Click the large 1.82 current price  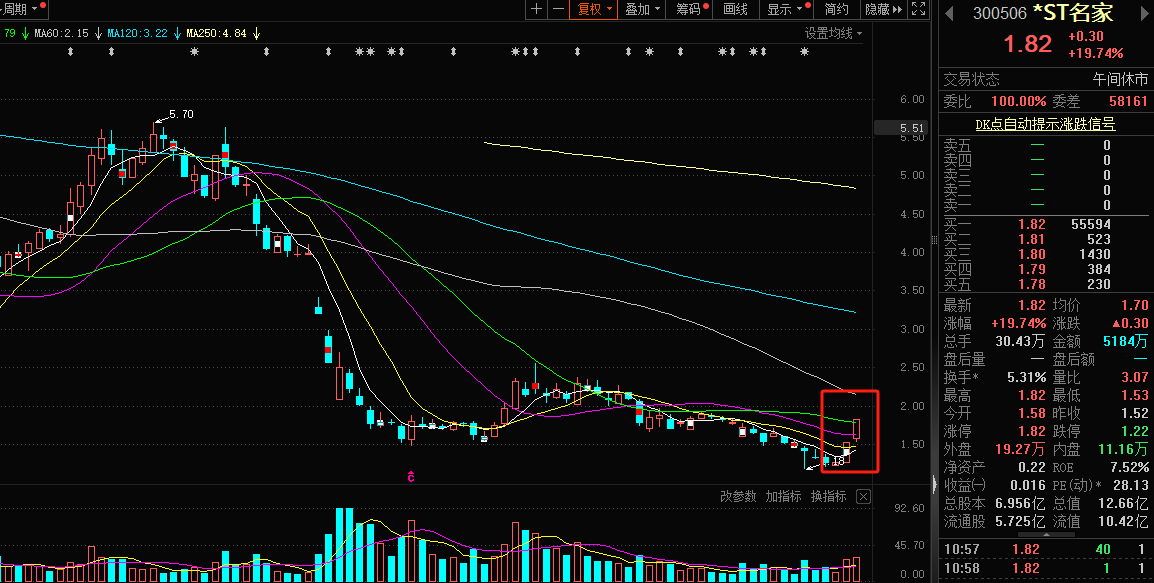coord(1028,43)
